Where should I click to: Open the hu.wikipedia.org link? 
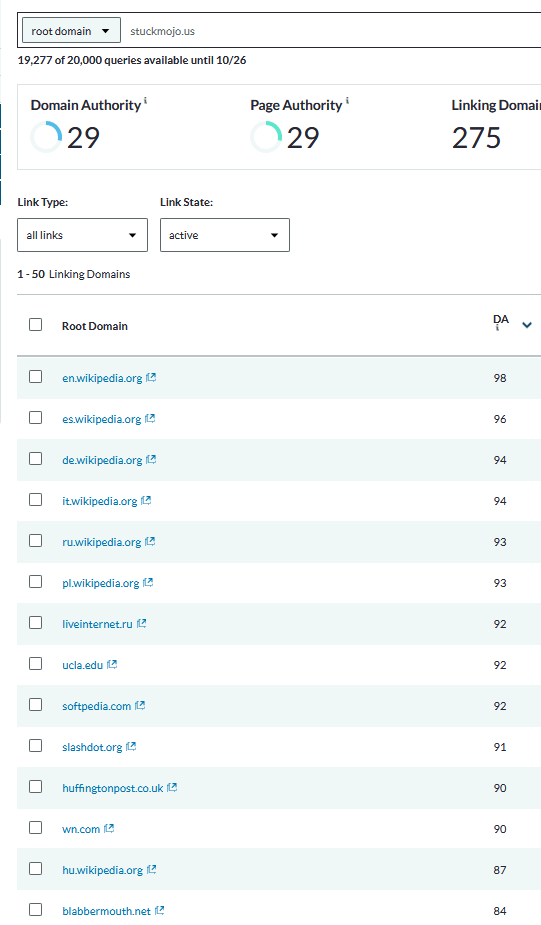tap(103, 870)
